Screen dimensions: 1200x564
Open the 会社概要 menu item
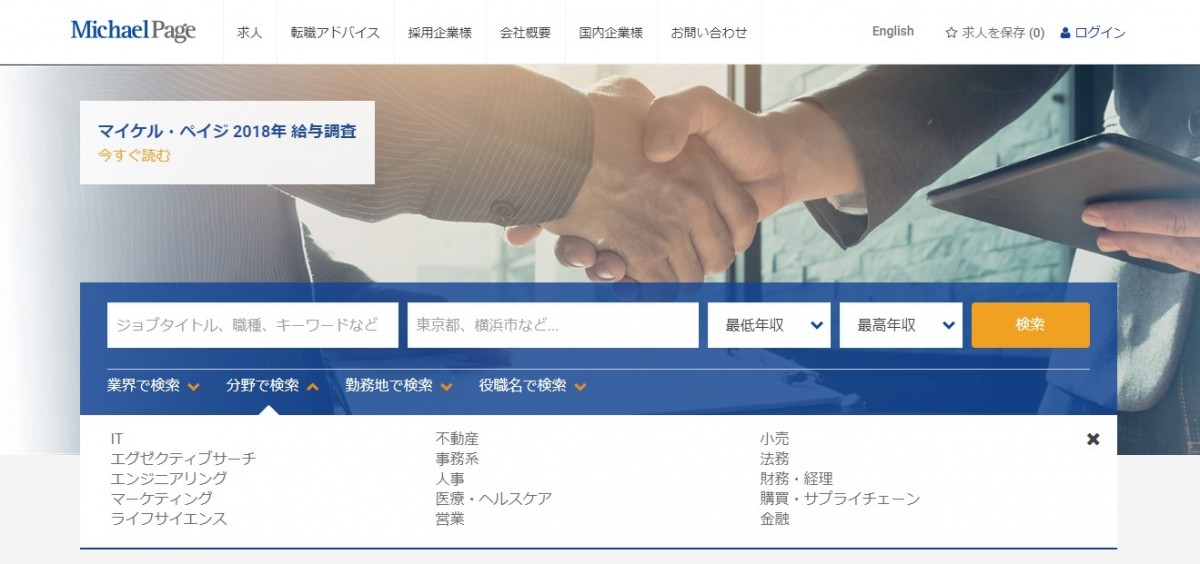click(525, 32)
